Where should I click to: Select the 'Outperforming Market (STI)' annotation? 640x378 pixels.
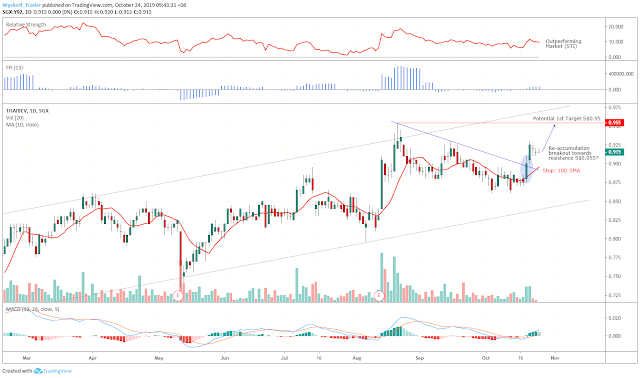coord(563,44)
